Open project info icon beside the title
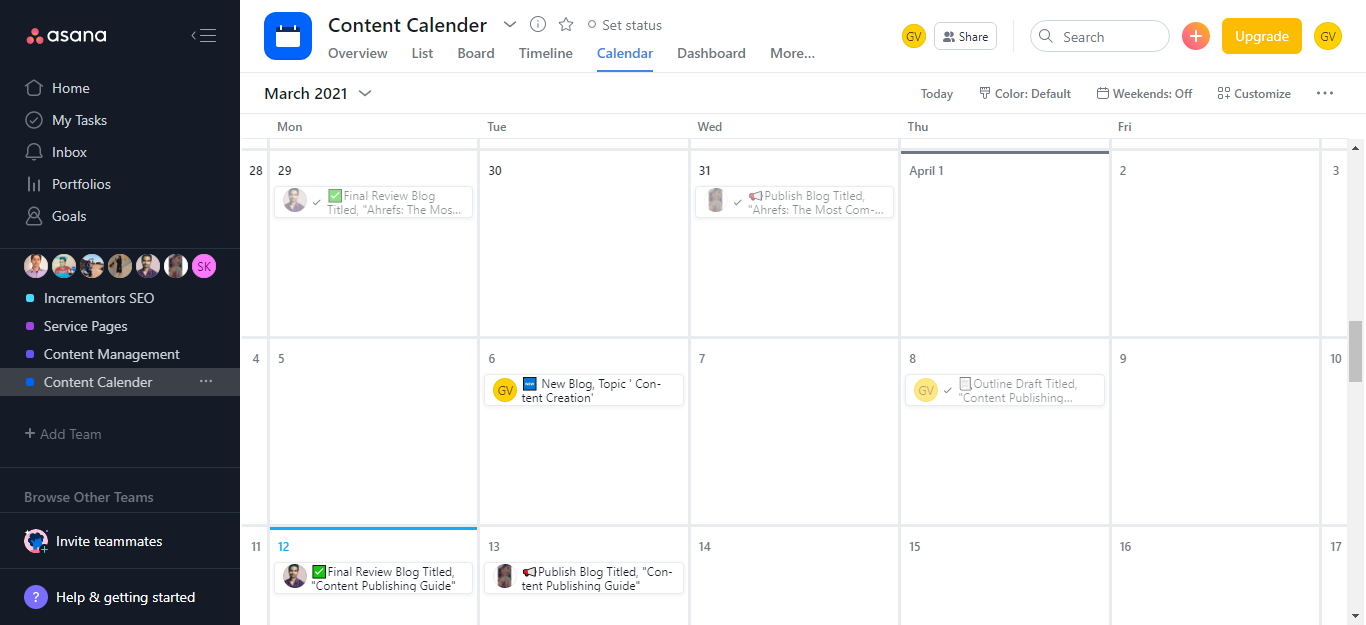The height and width of the screenshot is (625, 1366). click(538, 25)
